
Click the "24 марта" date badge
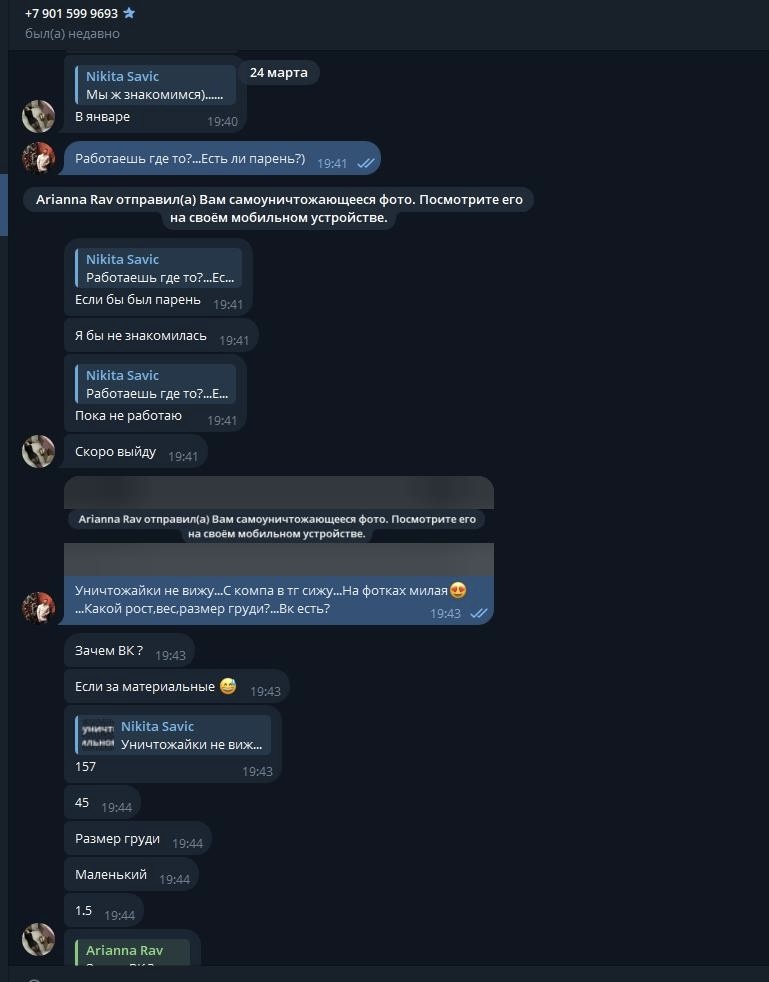(x=279, y=73)
